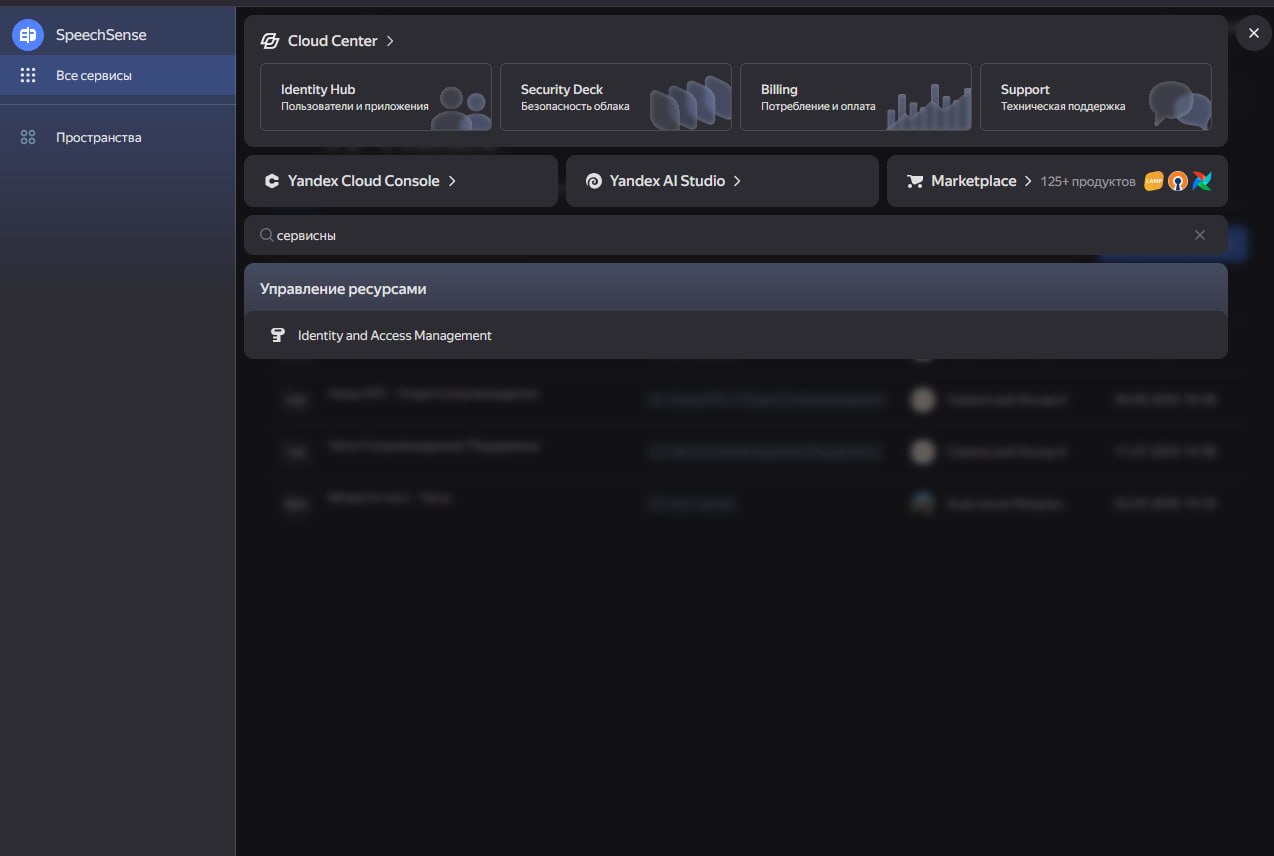Click the Потребление и оплата subtitle
Image resolution: width=1274 pixels, height=856 pixels.
click(x=818, y=106)
